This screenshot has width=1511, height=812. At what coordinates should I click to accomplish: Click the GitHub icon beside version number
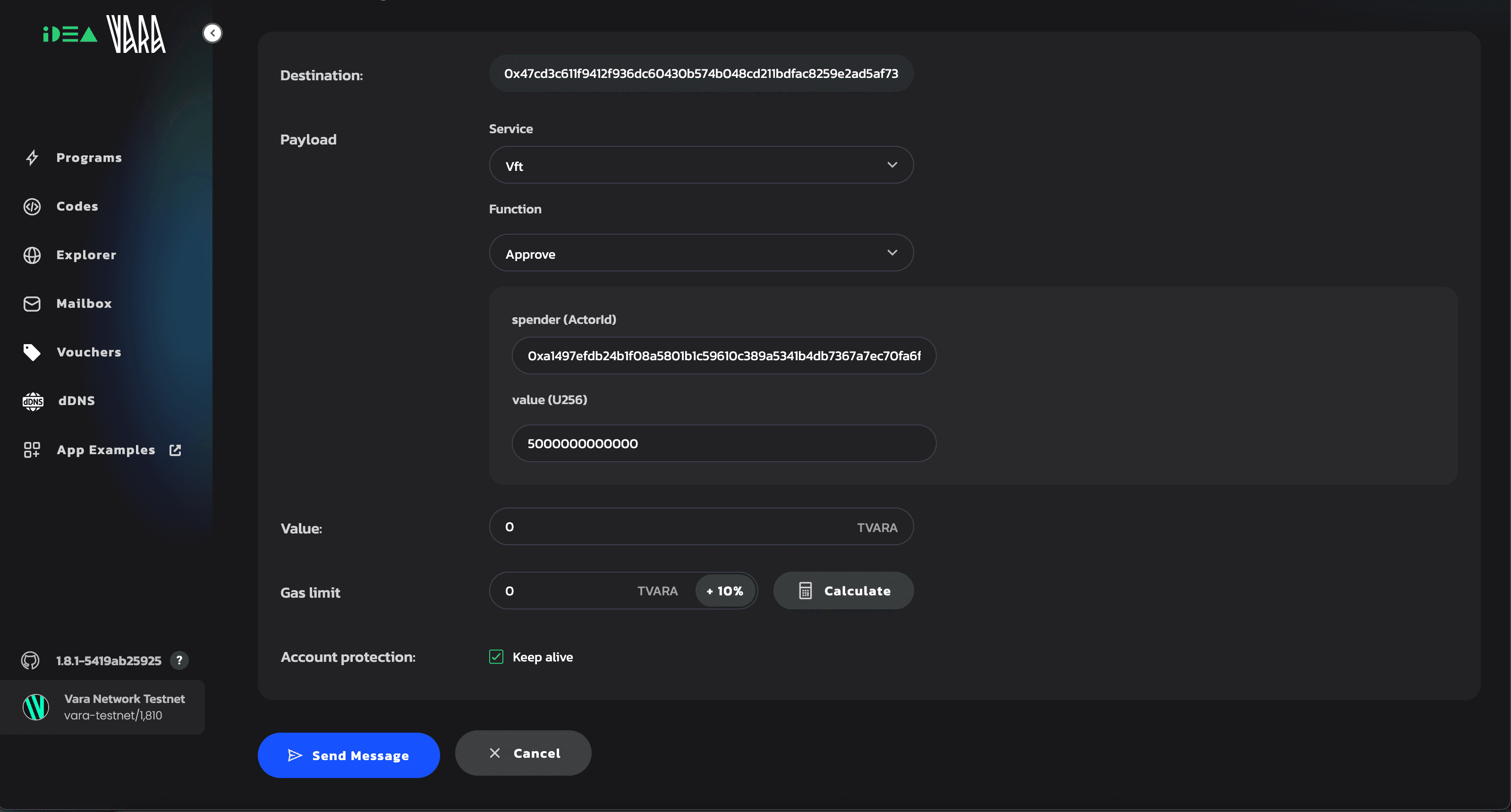[x=31, y=661]
